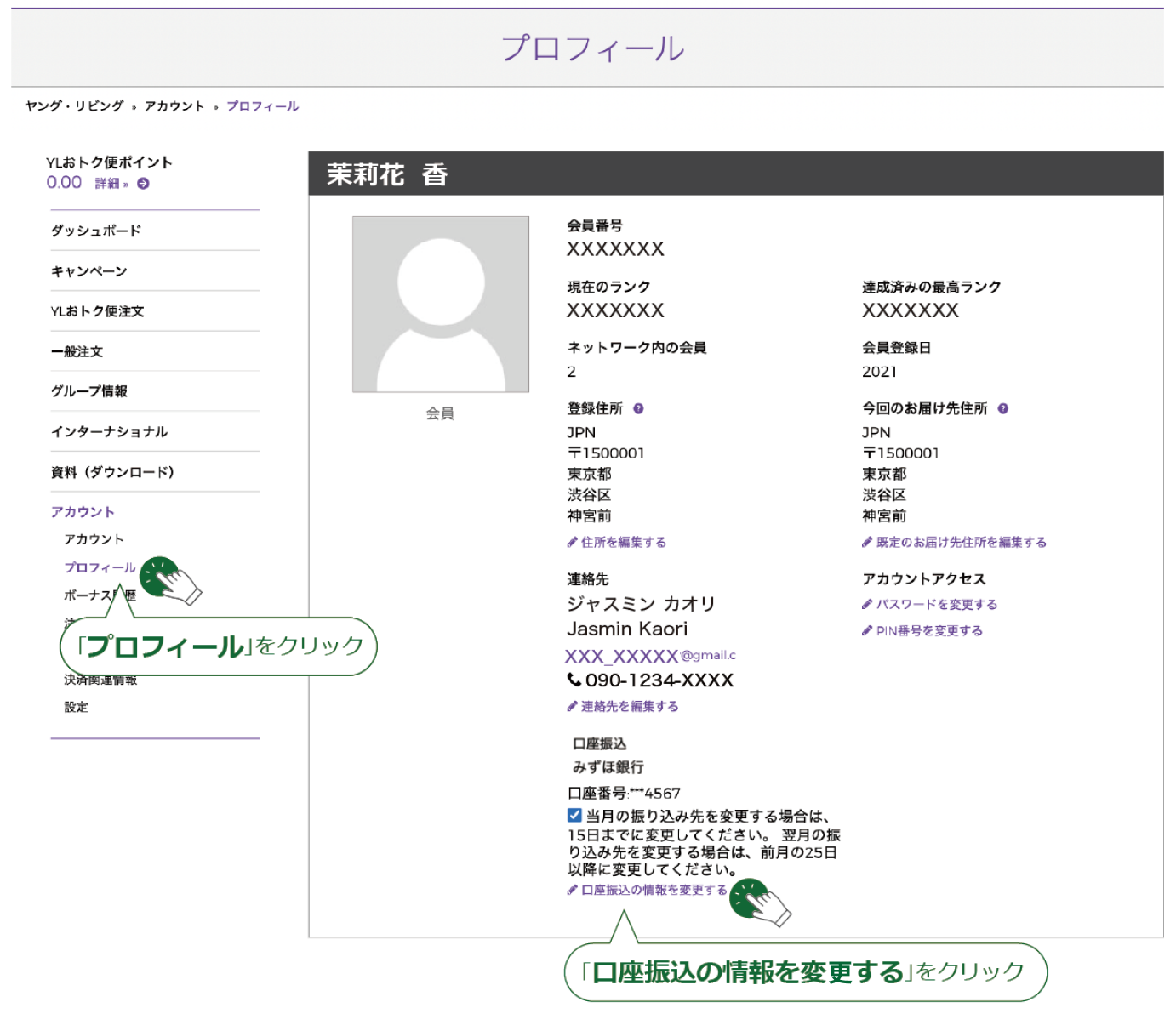
Task: Select プロフィール under アカウント
Action: 100,567
